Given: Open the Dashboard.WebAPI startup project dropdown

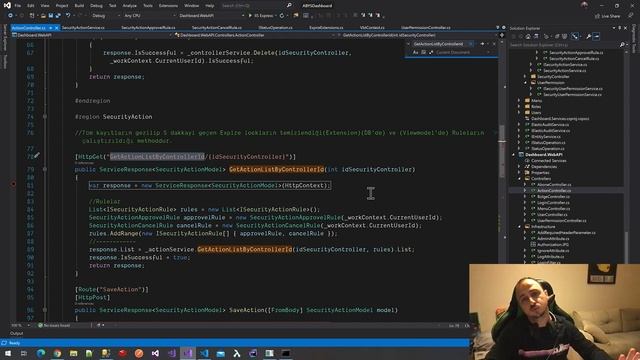Looking at the screenshot, I should pos(211,16).
